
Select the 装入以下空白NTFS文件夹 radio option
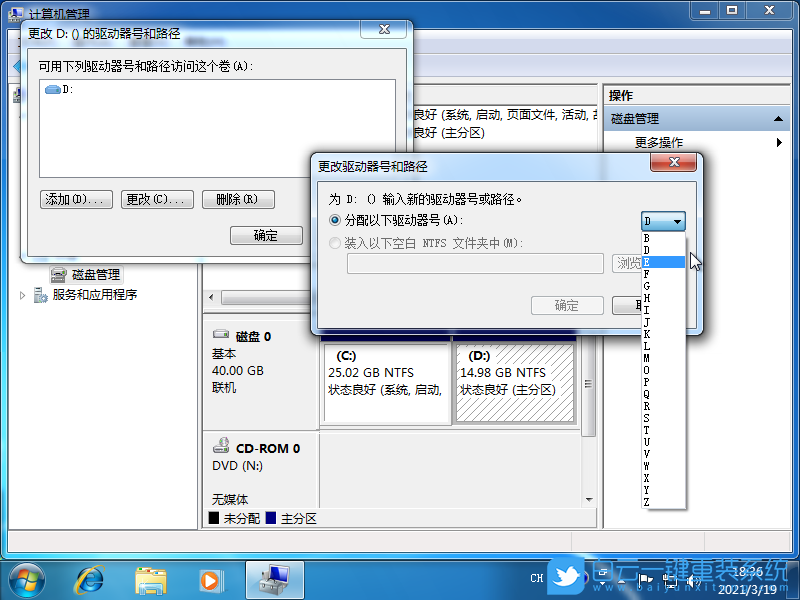tap(335, 243)
